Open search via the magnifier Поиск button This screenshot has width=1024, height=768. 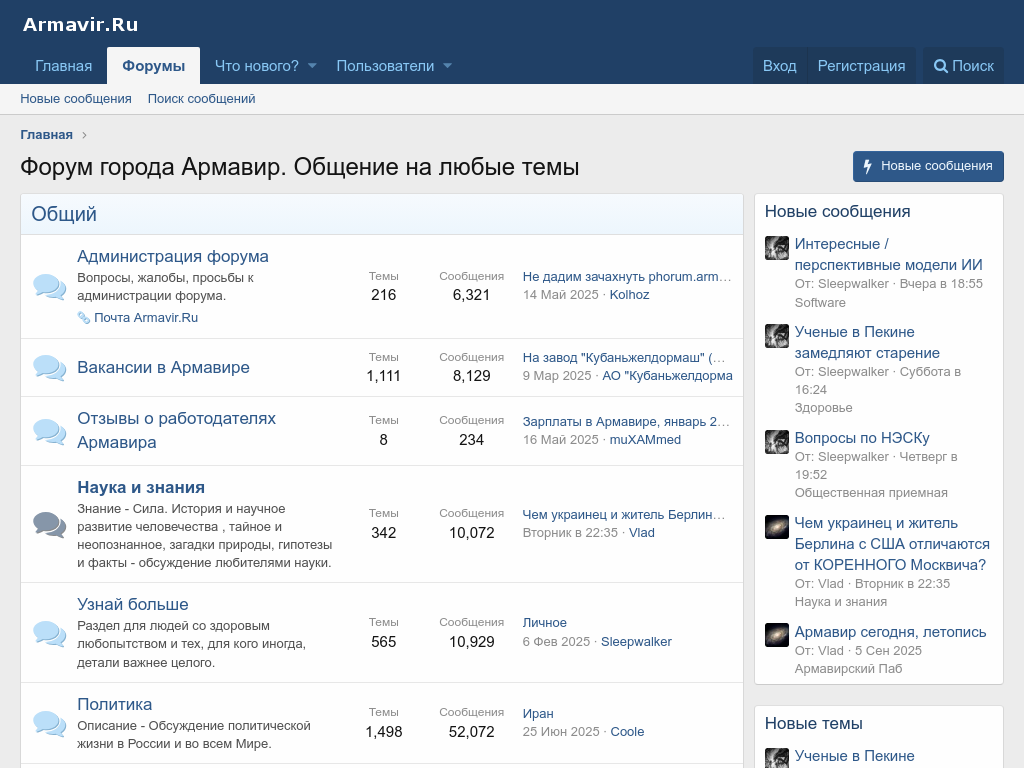[x=963, y=66]
